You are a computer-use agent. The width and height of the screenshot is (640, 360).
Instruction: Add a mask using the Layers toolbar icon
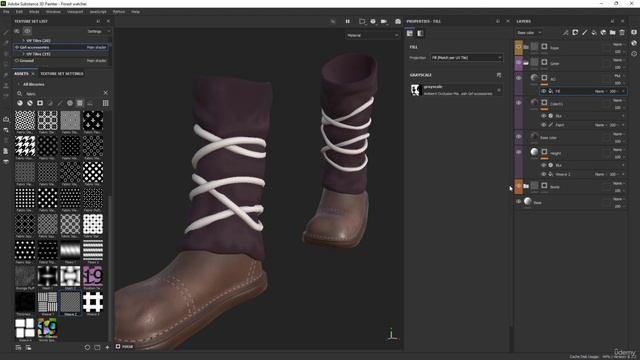point(575,33)
